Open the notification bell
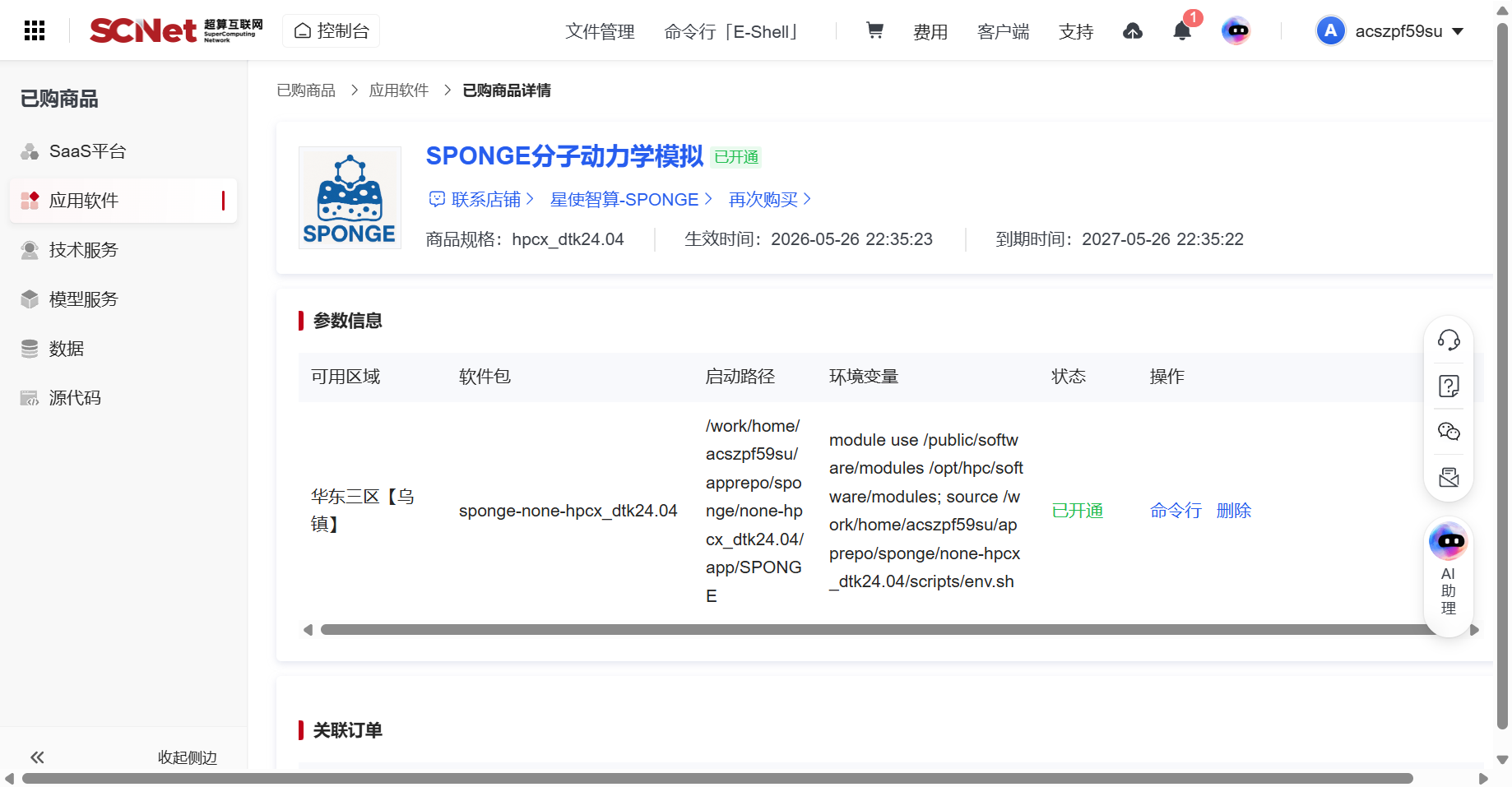1512x787 pixels. (x=1182, y=31)
